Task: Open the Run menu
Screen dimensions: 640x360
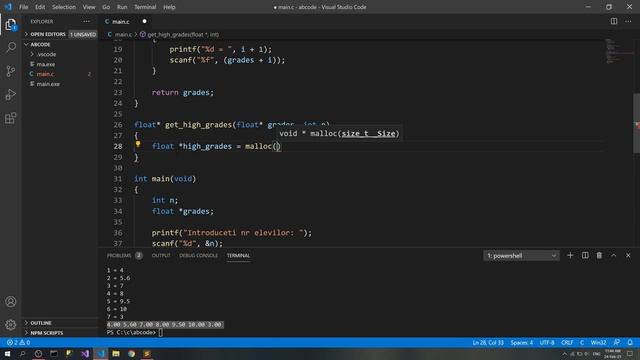Action: (x=122, y=7)
